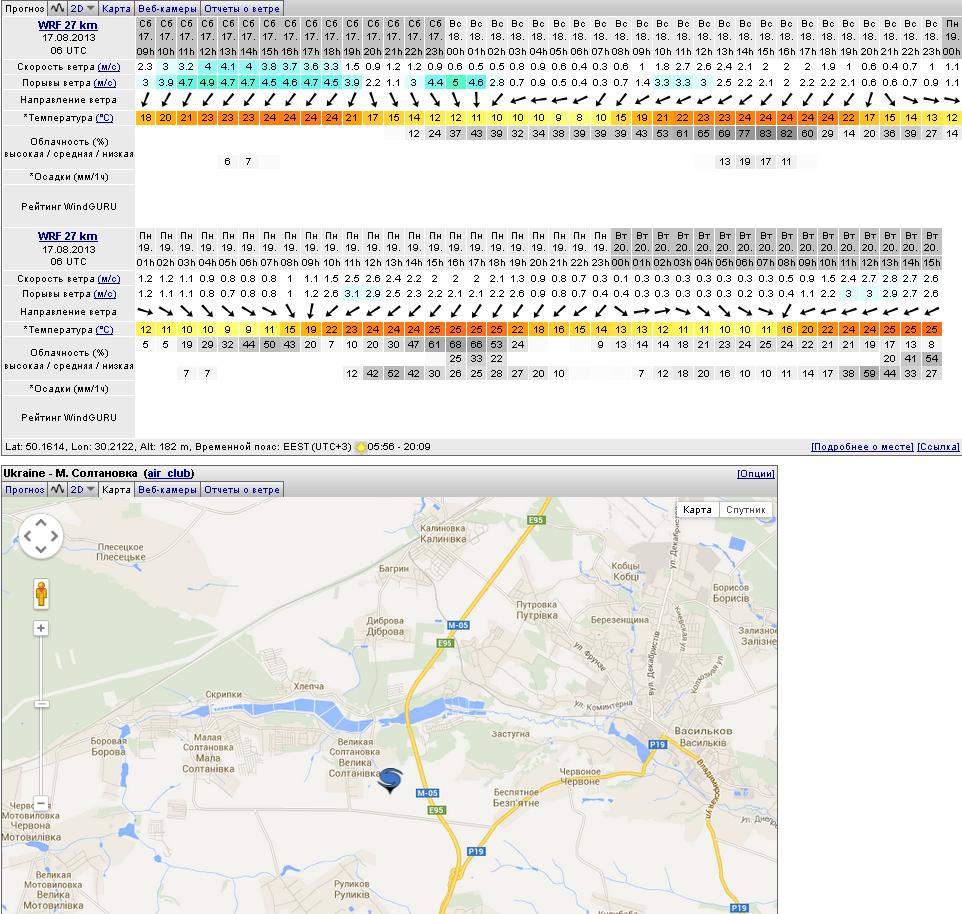This screenshot has width=962, height=914.
Task: Click the air_club link in the map header
Action: click(169, 473)
